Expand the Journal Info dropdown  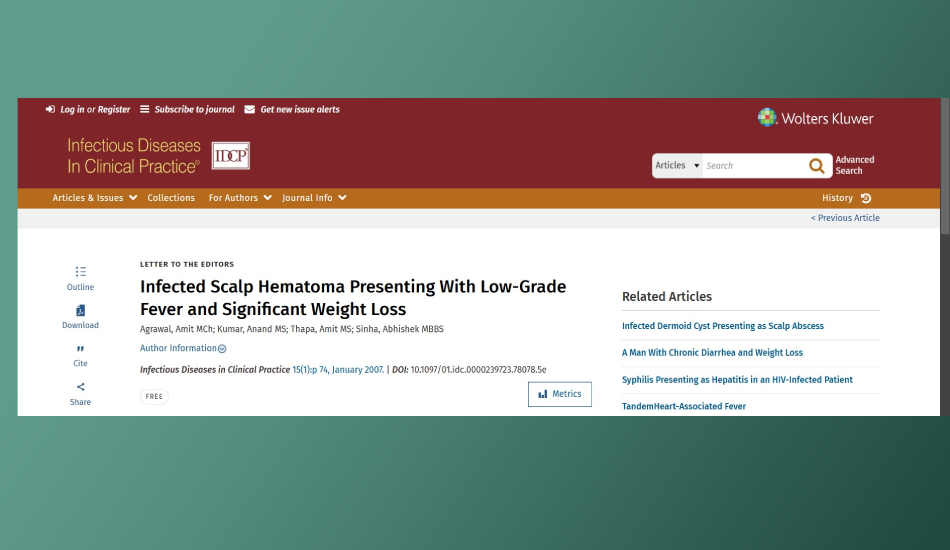click(314, 198)
